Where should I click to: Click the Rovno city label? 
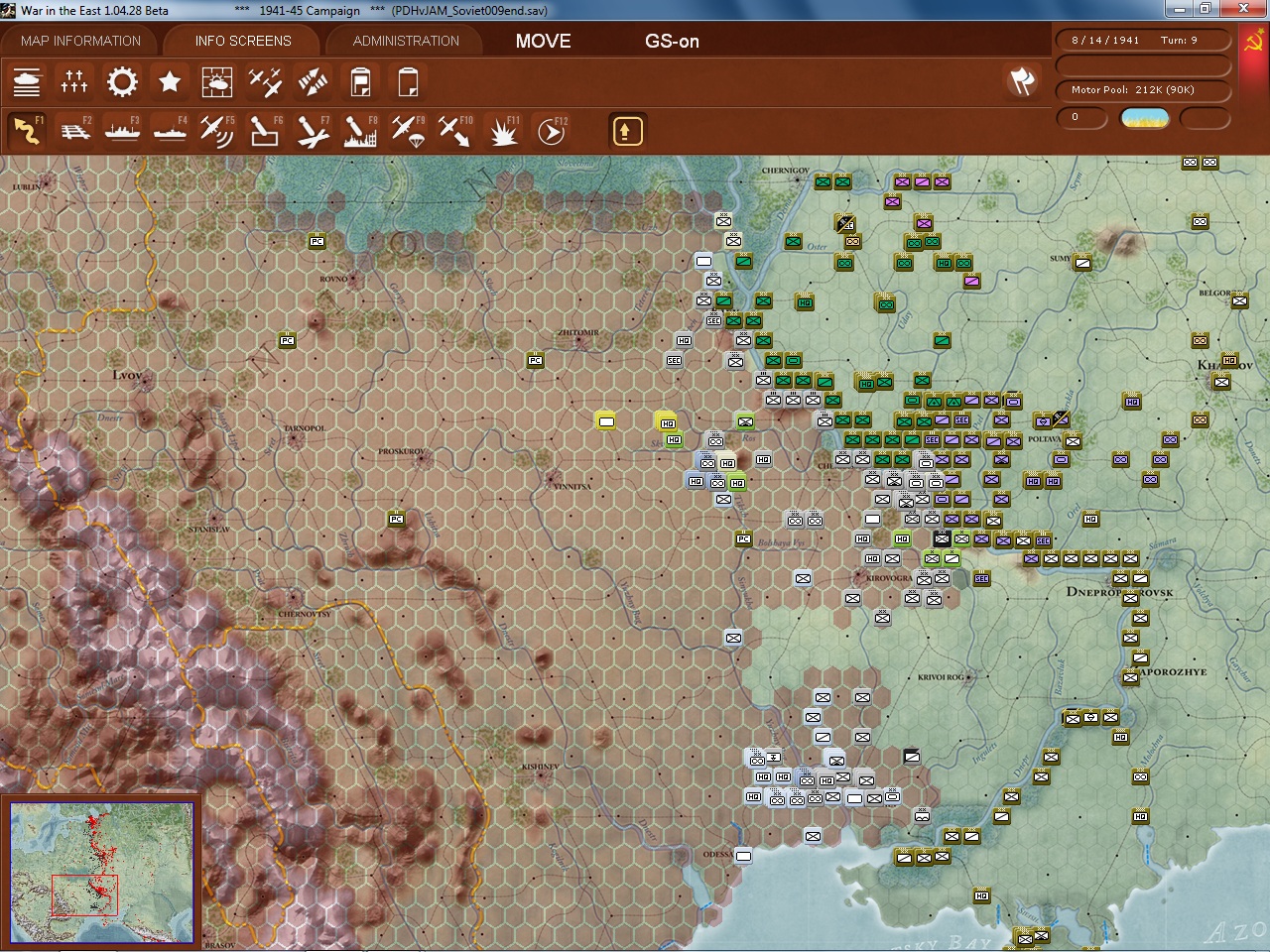coord(333,279)
